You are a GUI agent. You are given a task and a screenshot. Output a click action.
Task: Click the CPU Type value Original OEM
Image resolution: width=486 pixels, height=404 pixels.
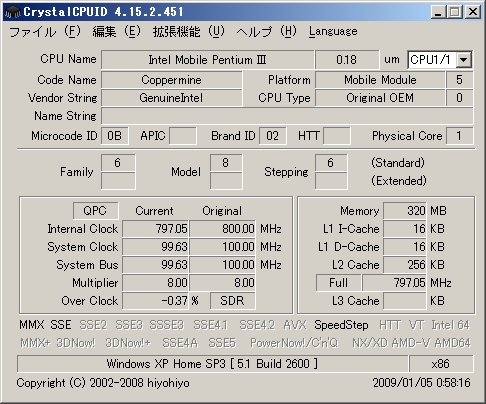(x=380, y=98)
